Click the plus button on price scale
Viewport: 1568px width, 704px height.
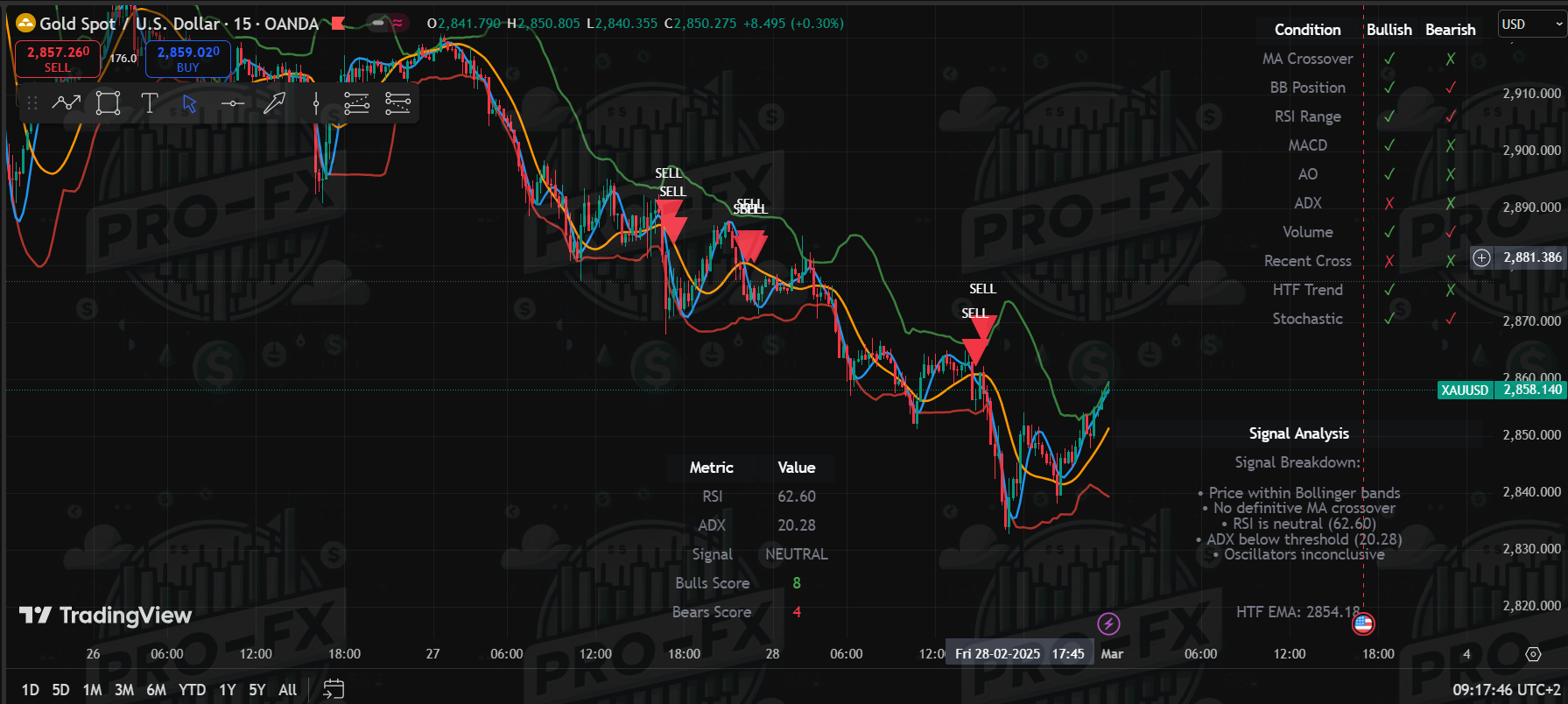click(x=1481, y=257)
